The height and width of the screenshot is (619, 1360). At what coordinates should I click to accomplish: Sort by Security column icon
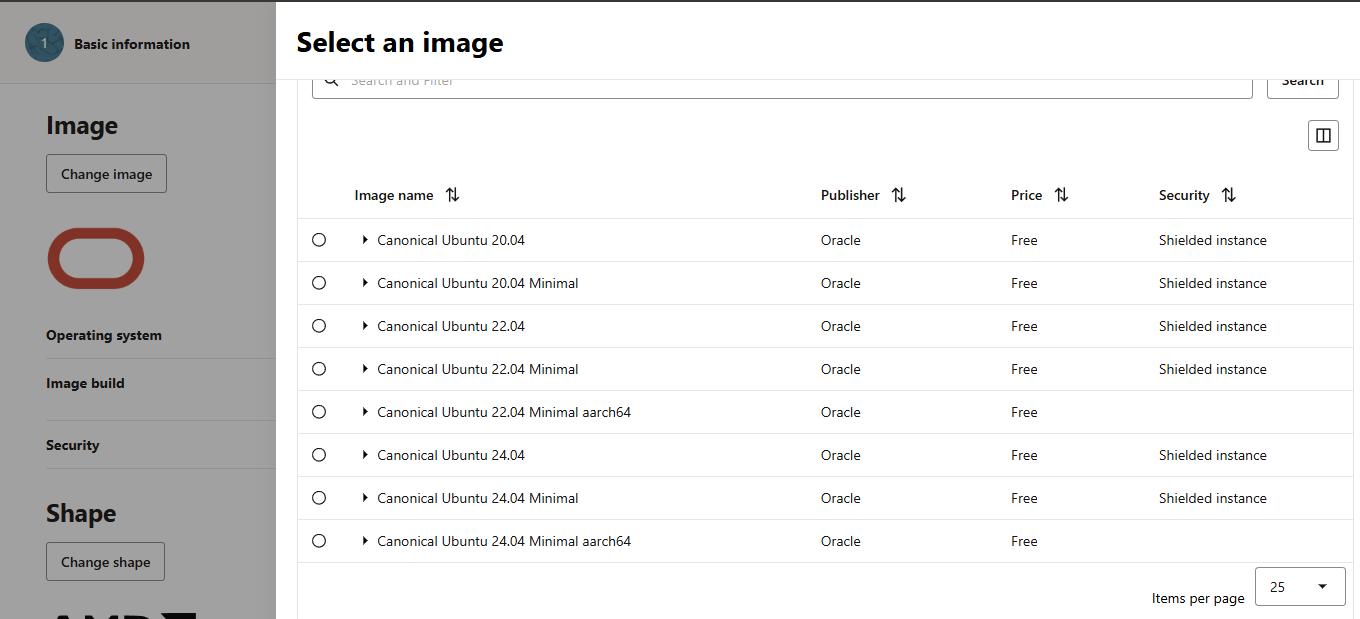1228,195
